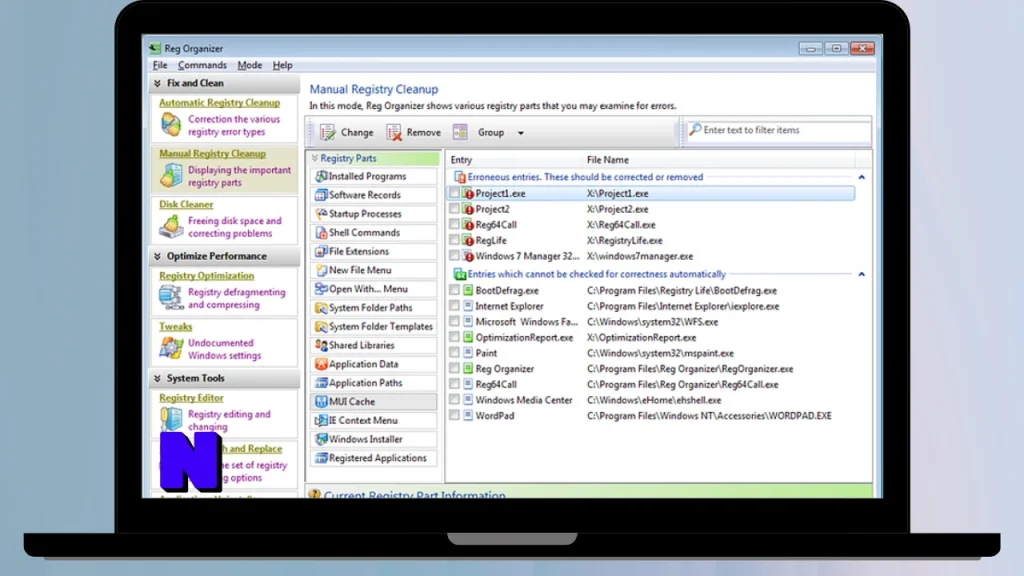
Task: Click the Windows Installer icon
Action: [321, 439]
